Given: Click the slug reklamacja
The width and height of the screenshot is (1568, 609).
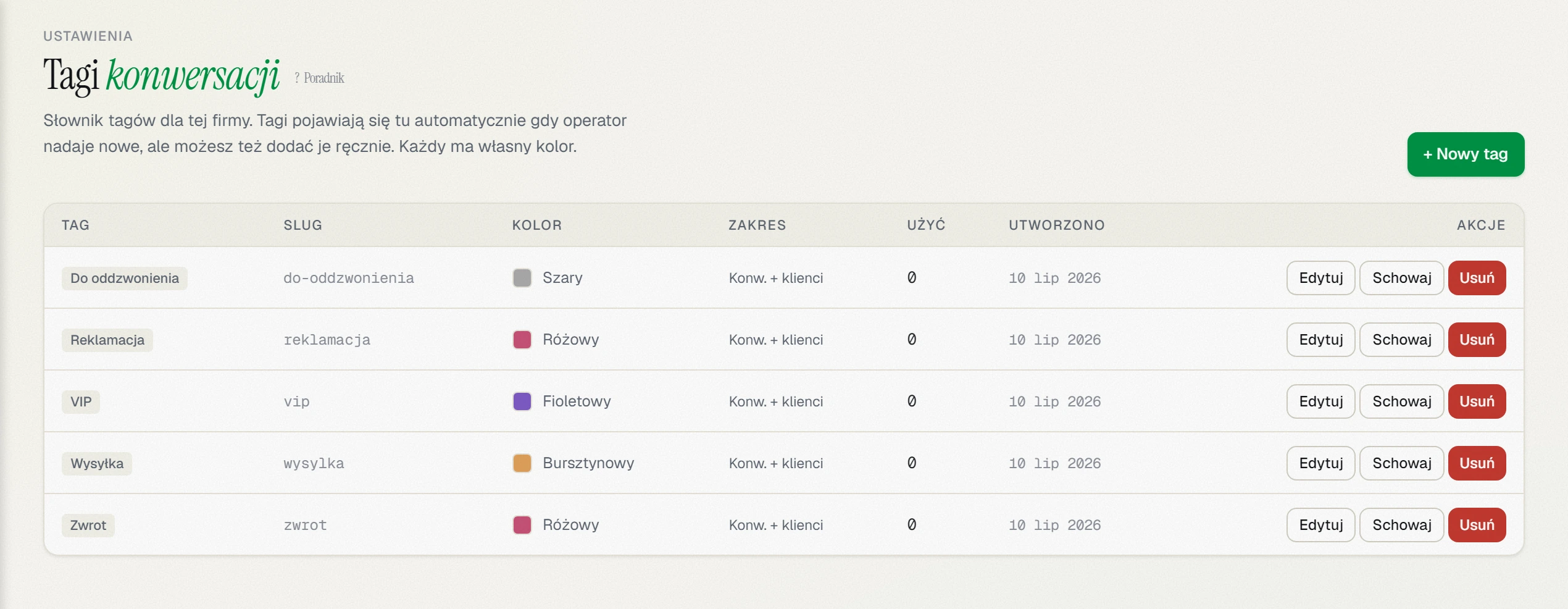Looking at the screenshot, I should 327,340.
